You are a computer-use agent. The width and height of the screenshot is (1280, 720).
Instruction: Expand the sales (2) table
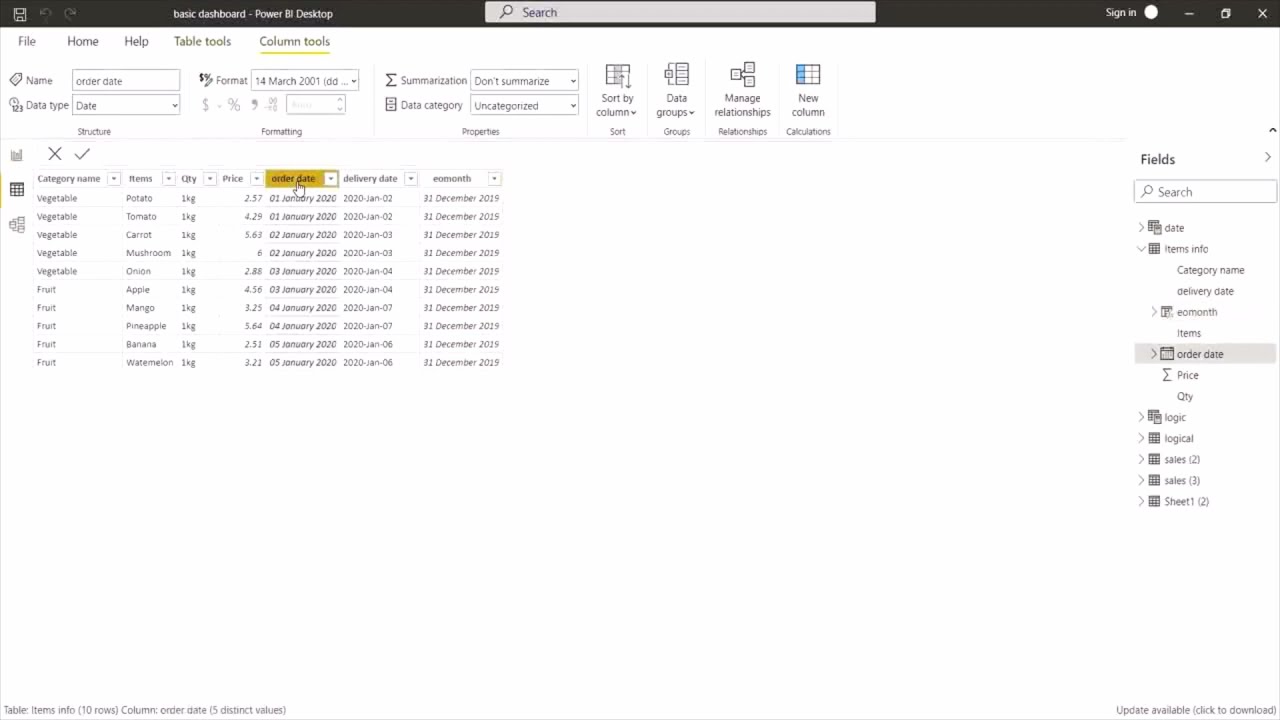(1141, 459)
